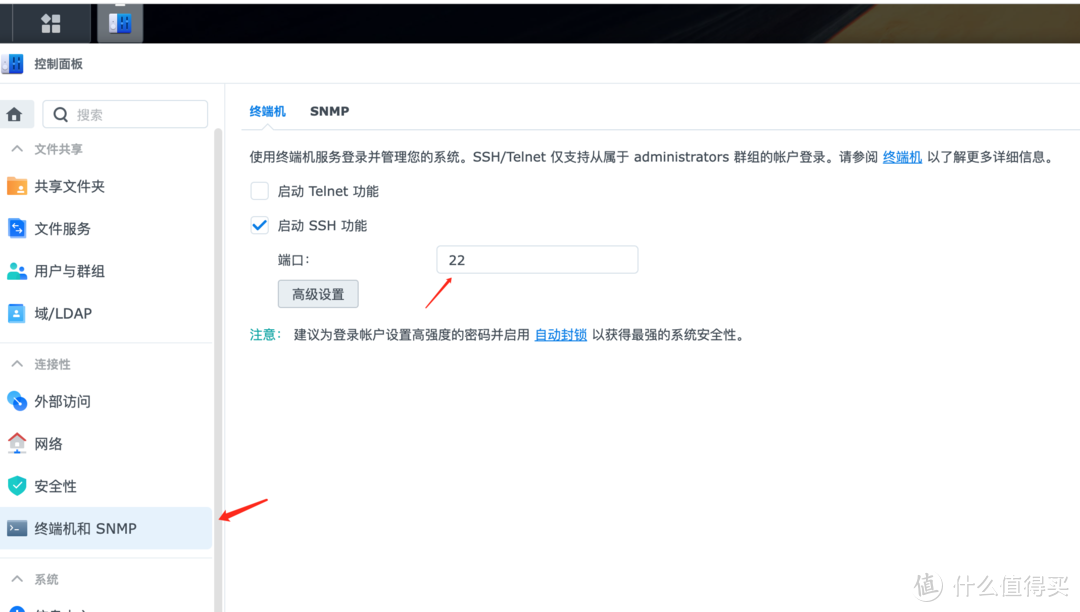Viewport: 1080px width, 612px height.
Task: Switch to the SNMP tab
Action: (329, 111)
